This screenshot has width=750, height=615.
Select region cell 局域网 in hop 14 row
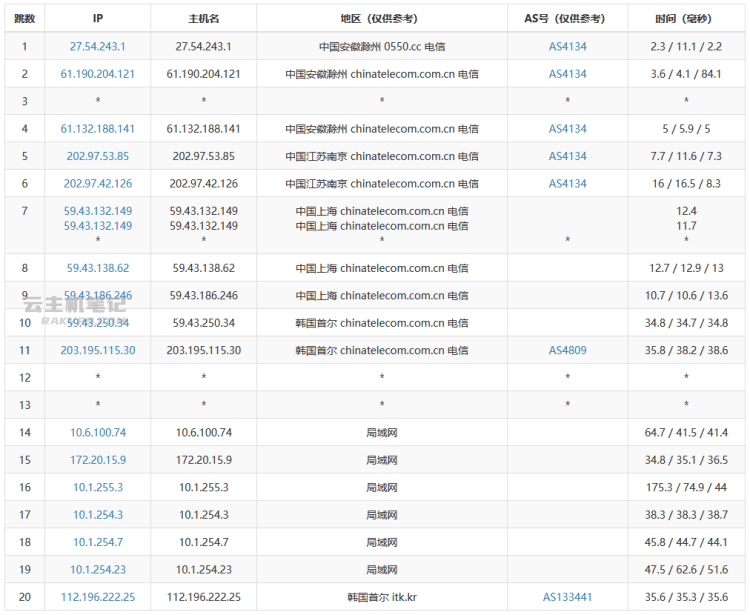click(382, 432)
